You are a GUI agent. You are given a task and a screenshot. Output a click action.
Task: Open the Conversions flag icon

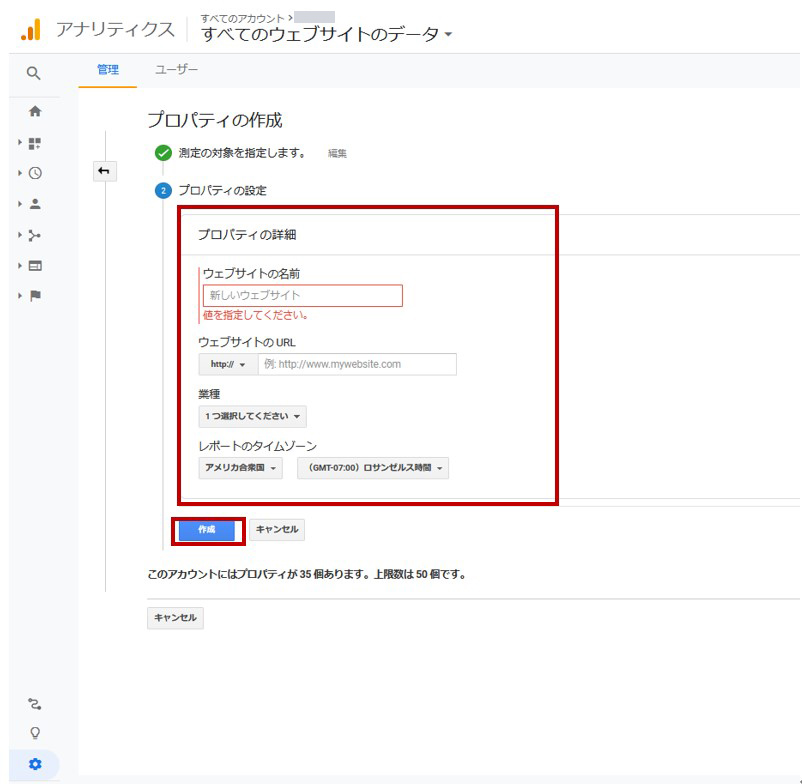[35, 296]
